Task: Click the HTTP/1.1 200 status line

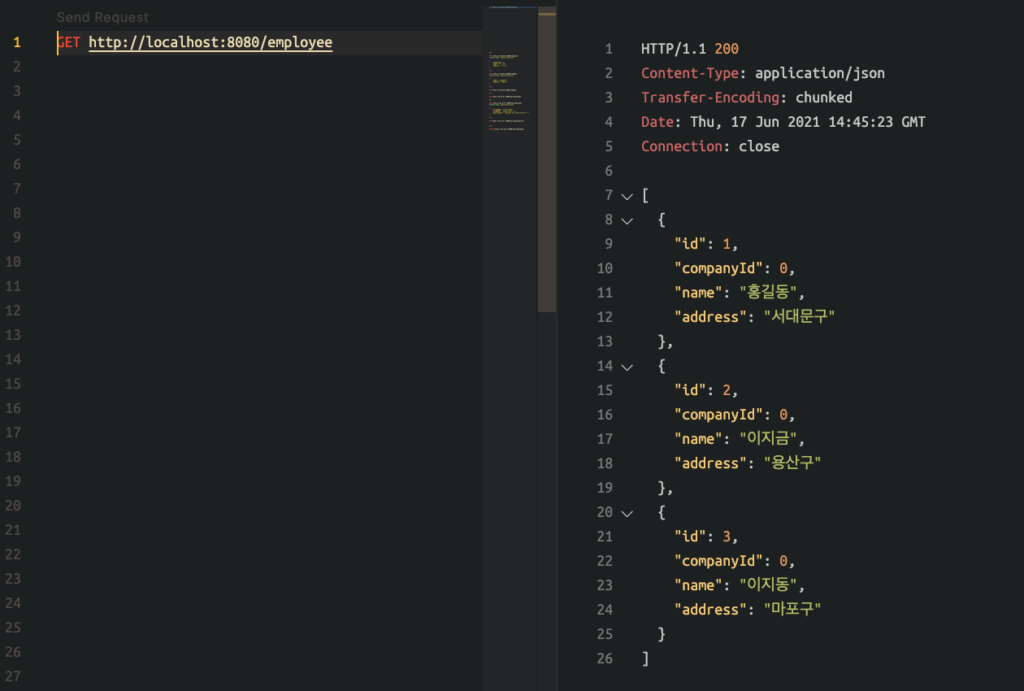Action: tap(690, 49)
